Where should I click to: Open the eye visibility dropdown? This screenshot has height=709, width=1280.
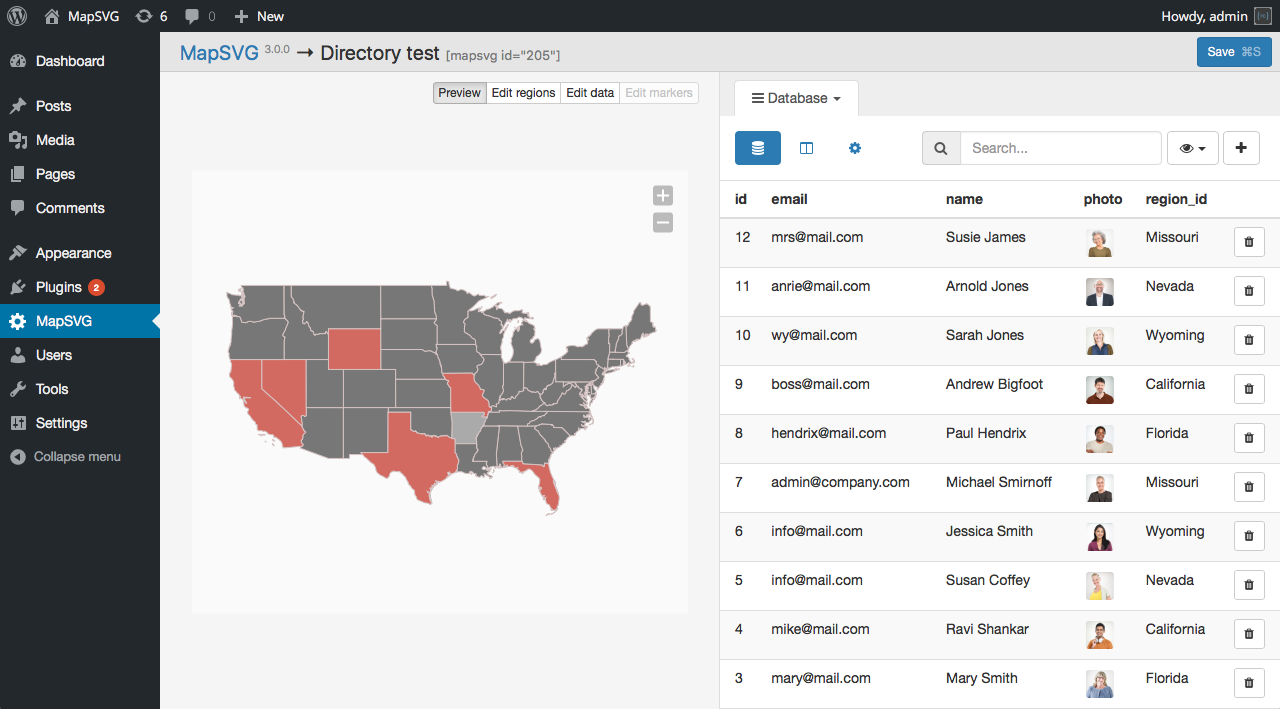[1192, 148]
